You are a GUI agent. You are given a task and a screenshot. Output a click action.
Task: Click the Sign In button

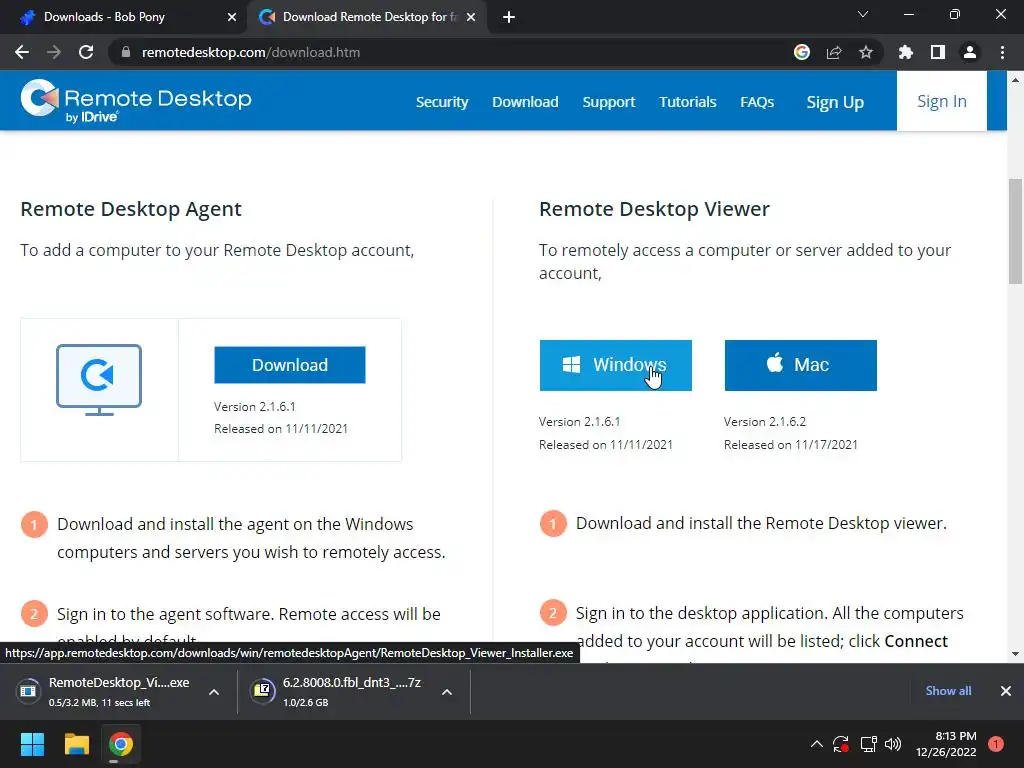(x=942, y=101)
